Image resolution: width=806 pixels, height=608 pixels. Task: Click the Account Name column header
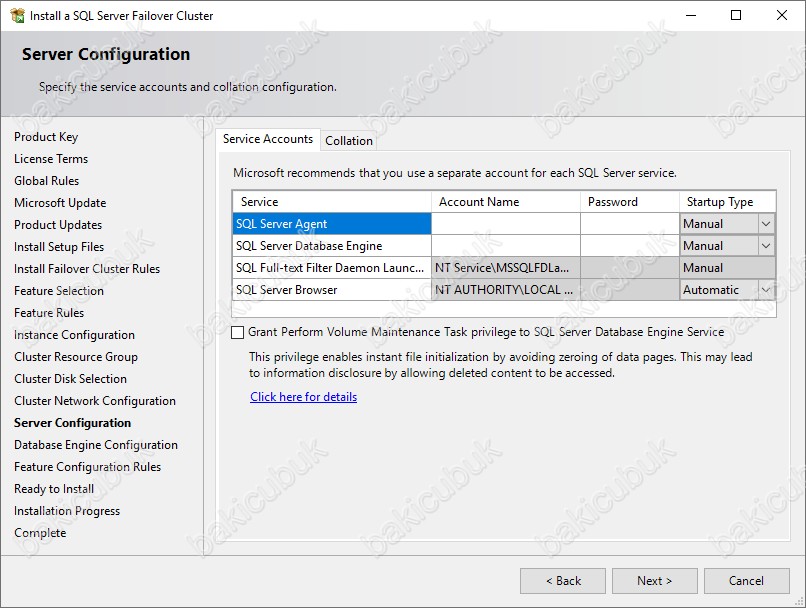click(x=506, y=202)
